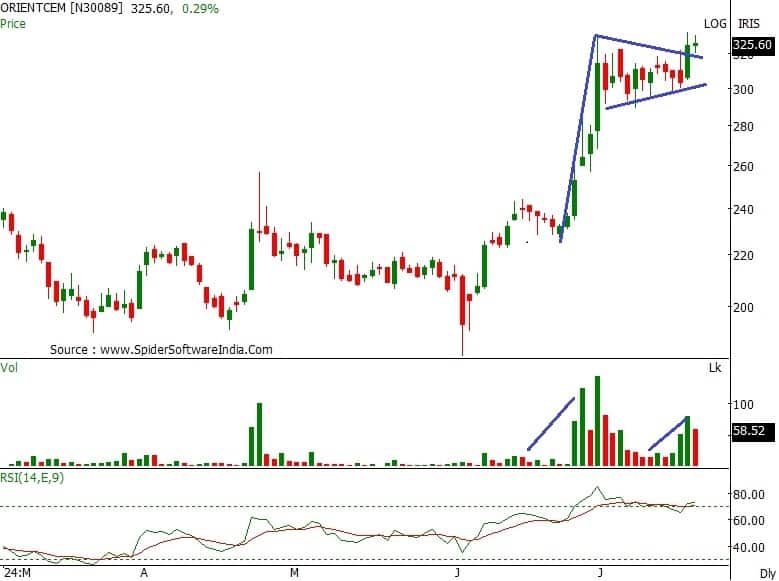779x581 pixels.
Task: Click the IRIS label at top right
Action: point(750,23)
